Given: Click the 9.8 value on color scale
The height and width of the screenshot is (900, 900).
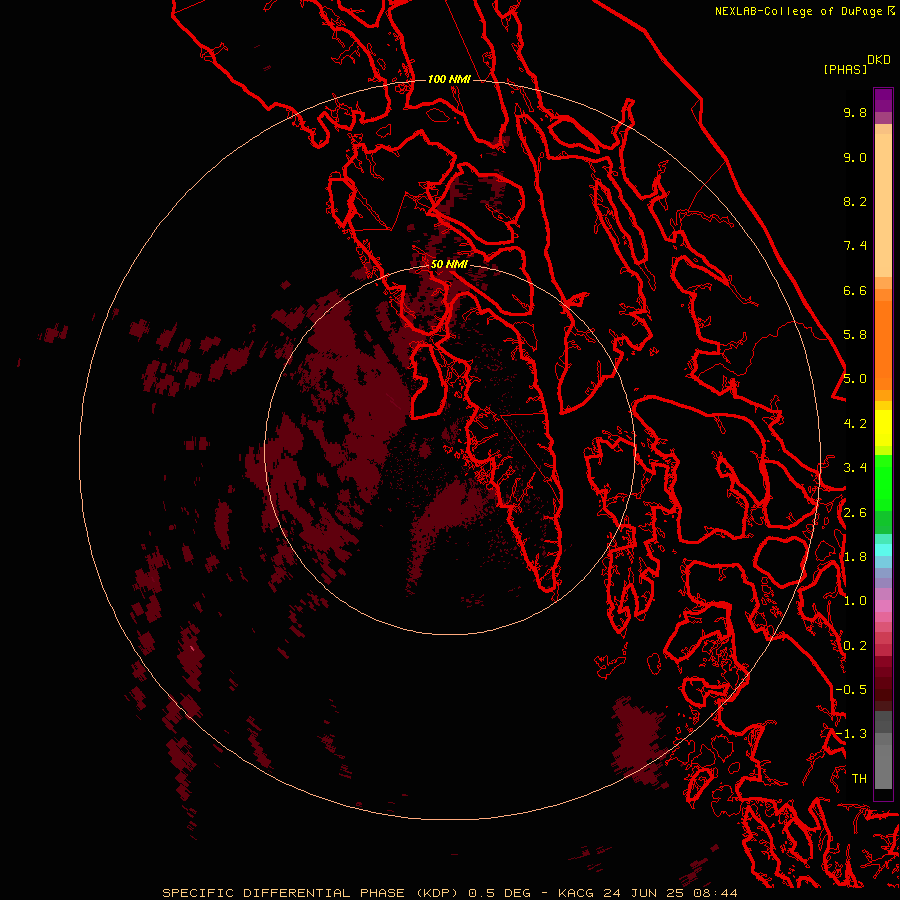Looking at the screenshot, I should click(x=855, y=112).
